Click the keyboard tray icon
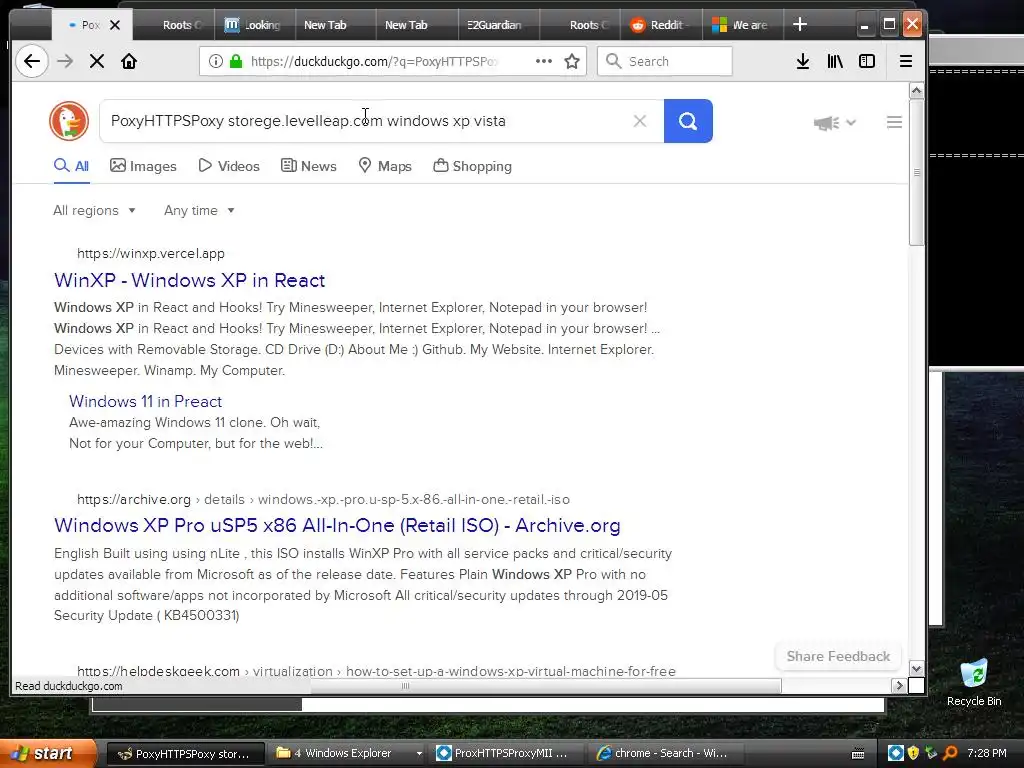Viewport: 1024px width, 768px height. point(858,754)
